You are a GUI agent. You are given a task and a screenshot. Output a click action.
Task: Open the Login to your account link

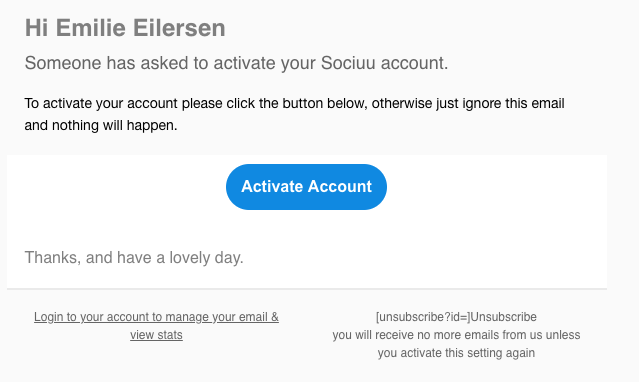pyautogui.click(x=156, y=326)
